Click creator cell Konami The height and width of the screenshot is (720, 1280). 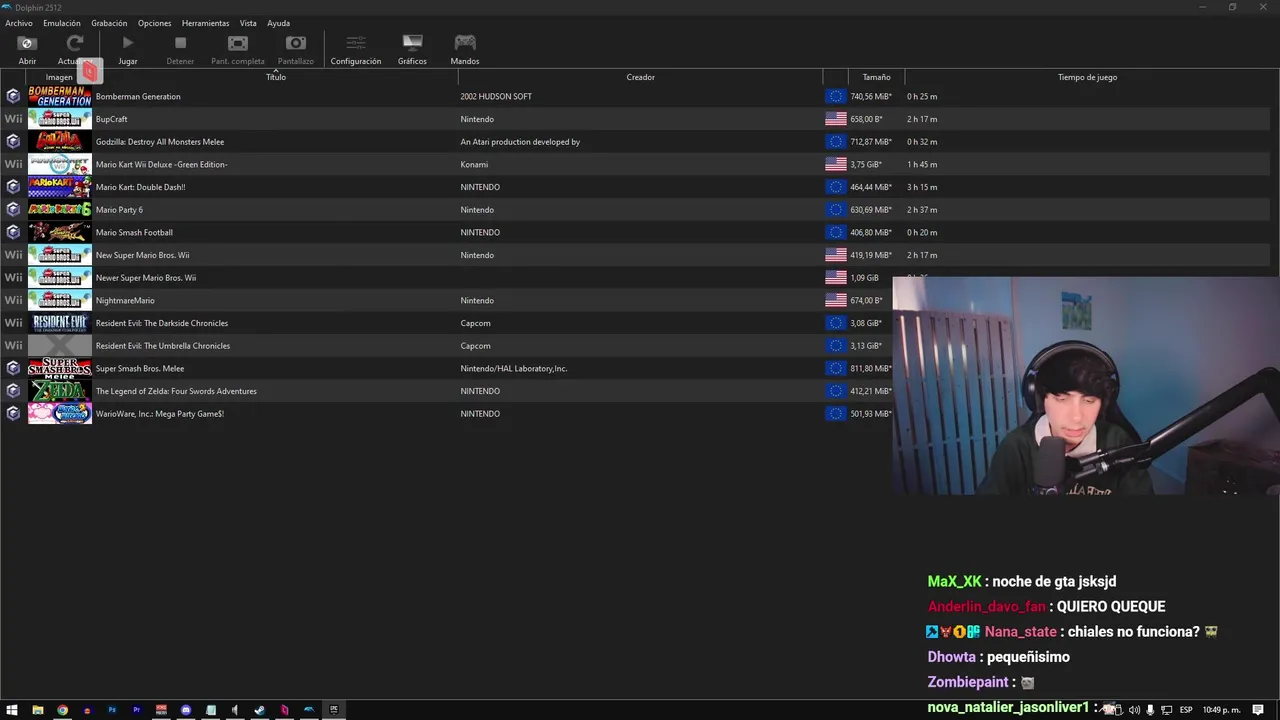click(474, 164)
